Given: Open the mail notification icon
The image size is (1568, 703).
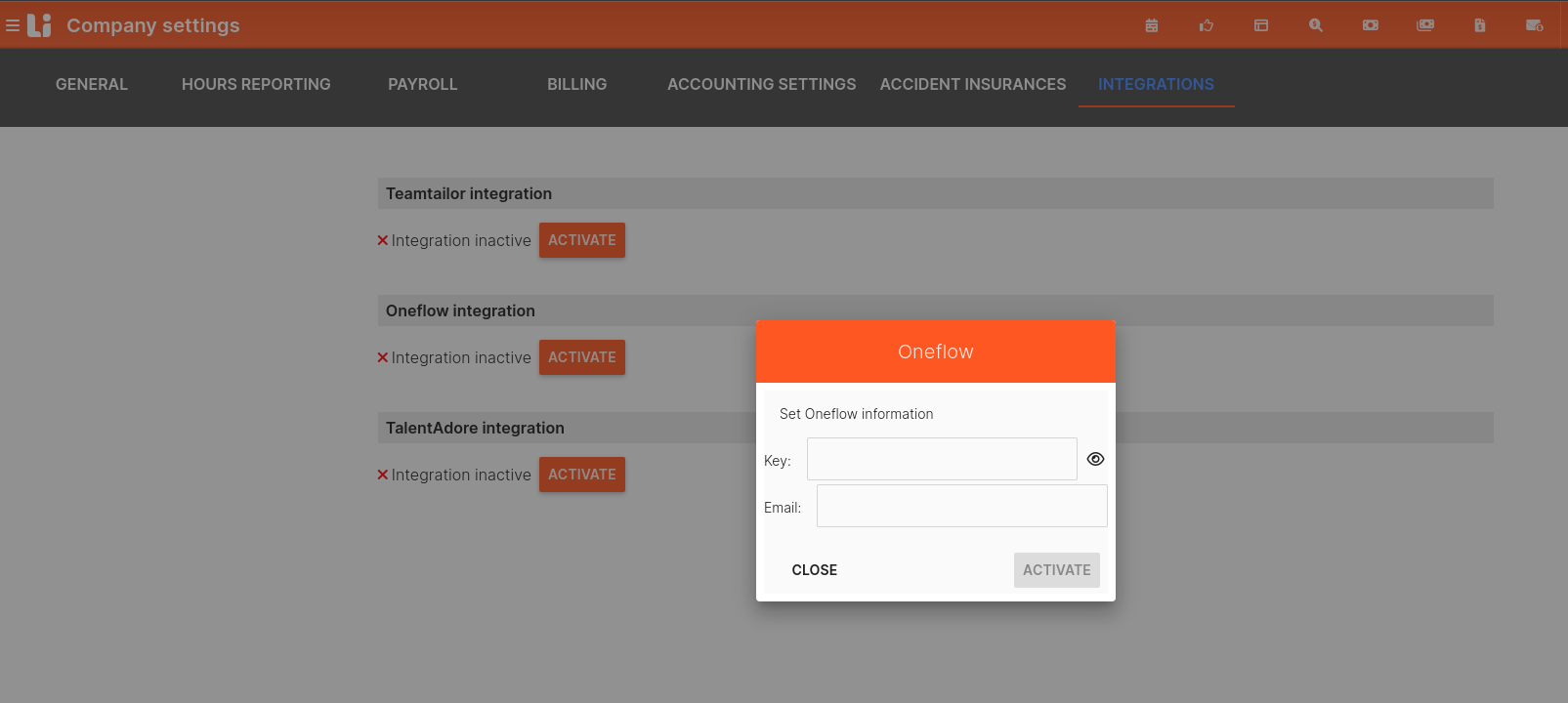Looking at the screenshot, I should 1535,25.
